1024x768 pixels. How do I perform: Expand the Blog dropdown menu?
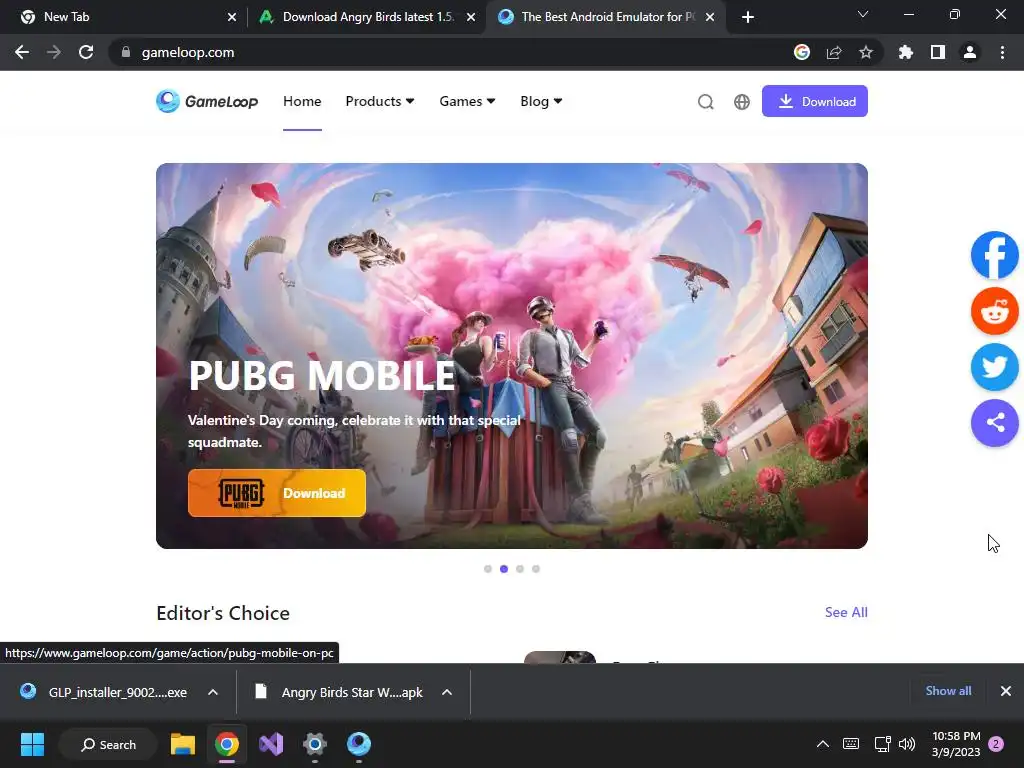click(x=541, y=101)
